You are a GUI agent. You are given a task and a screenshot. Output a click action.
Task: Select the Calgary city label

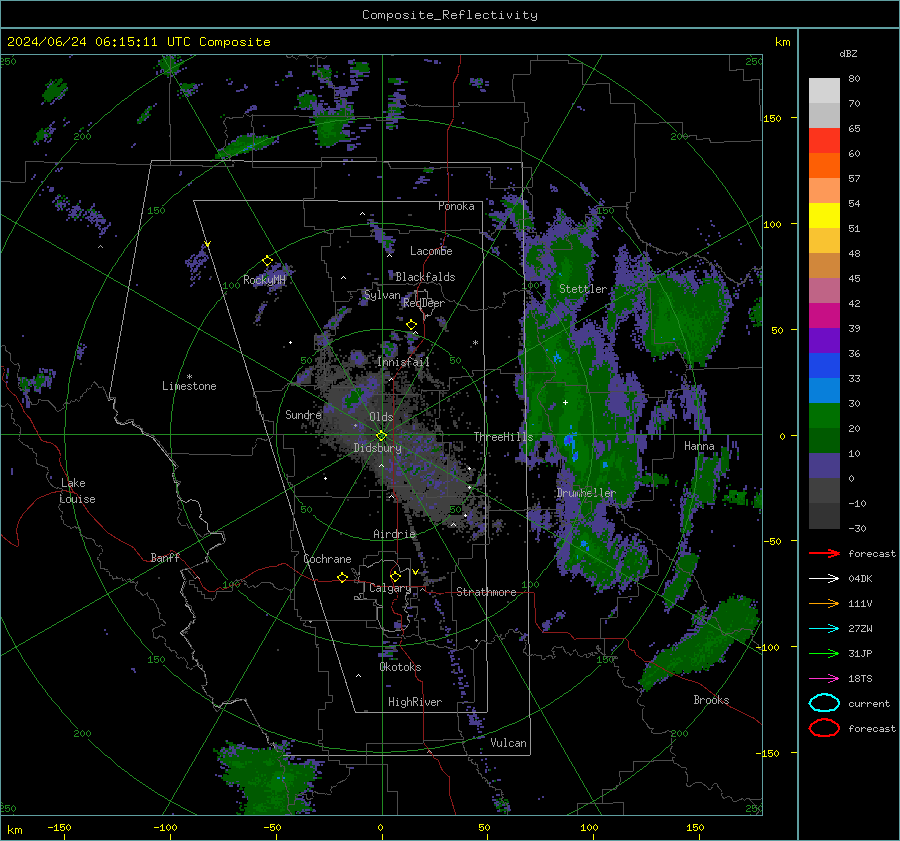[390, 588]
